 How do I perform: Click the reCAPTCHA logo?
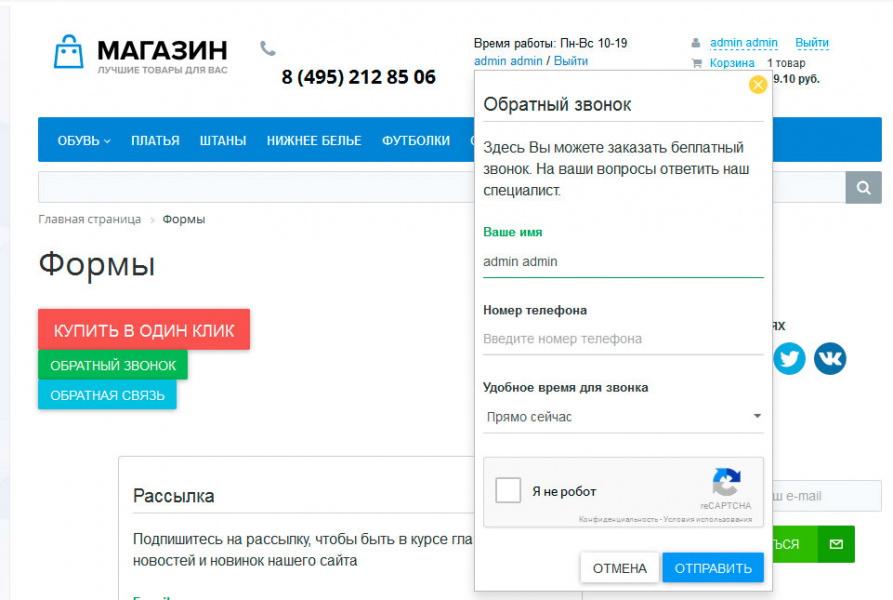(726, 482)
